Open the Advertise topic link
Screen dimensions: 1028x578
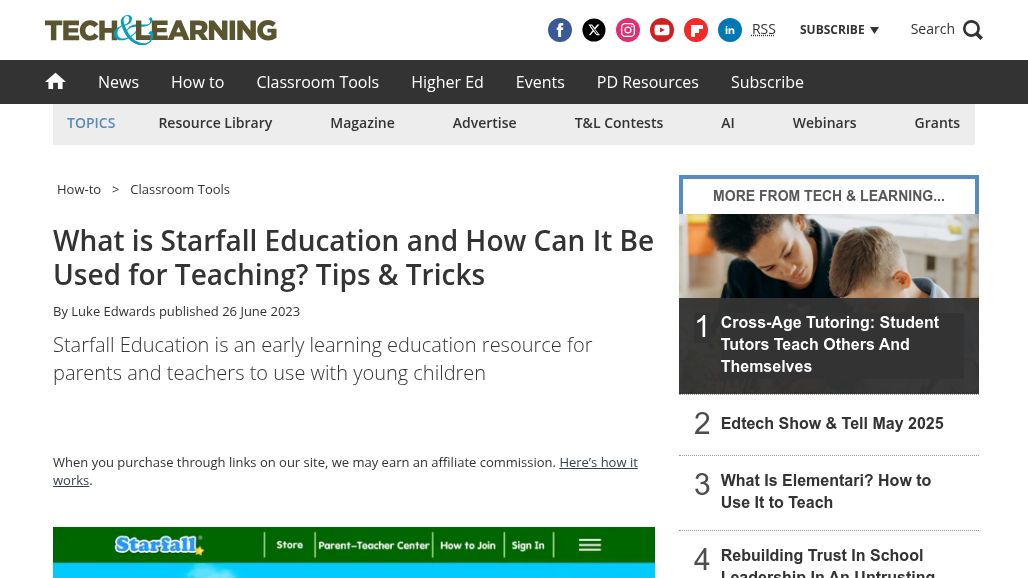pos(484,123)
